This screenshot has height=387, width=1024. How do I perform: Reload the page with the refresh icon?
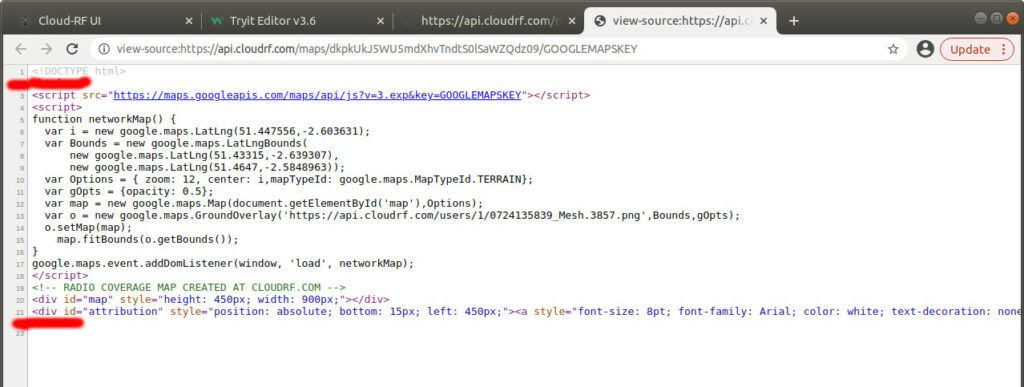tap(72, 49)
